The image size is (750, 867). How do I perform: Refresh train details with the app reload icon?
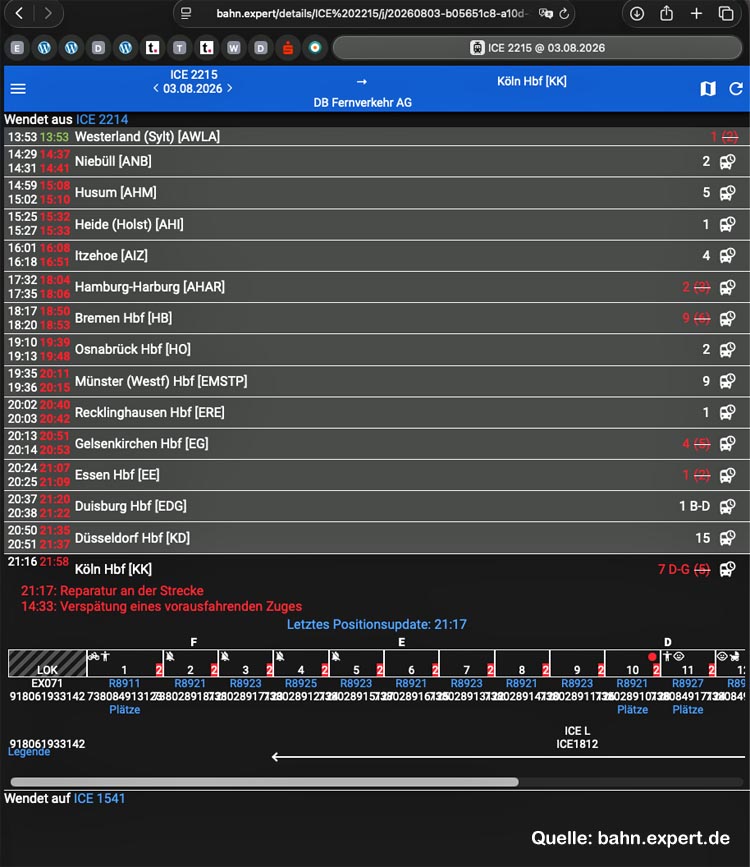[x=736, y=88]
